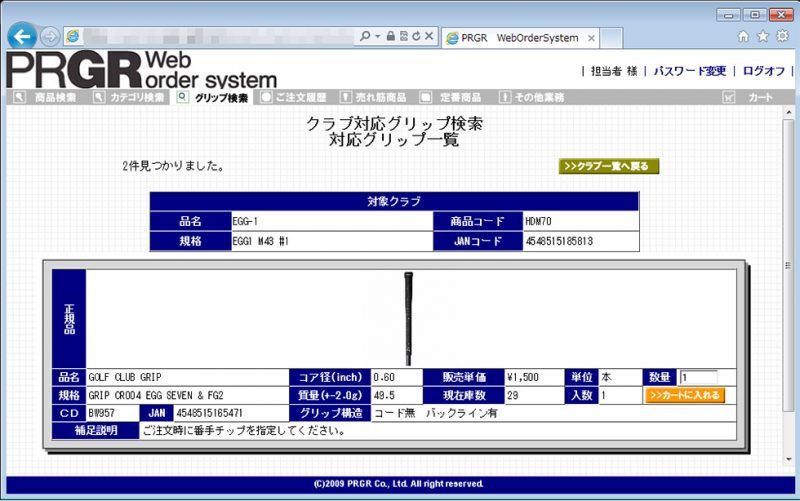The width and height of the screenshot is (800, 501).
Task: Open browser Tools gear icon
Action: pyautogui.click(x=782, y=36)
